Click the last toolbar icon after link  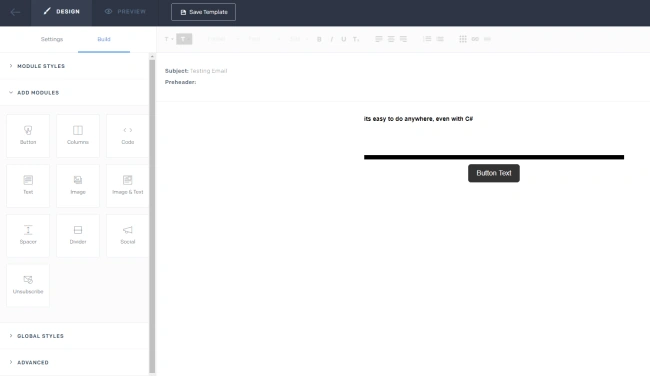[488, 39]
